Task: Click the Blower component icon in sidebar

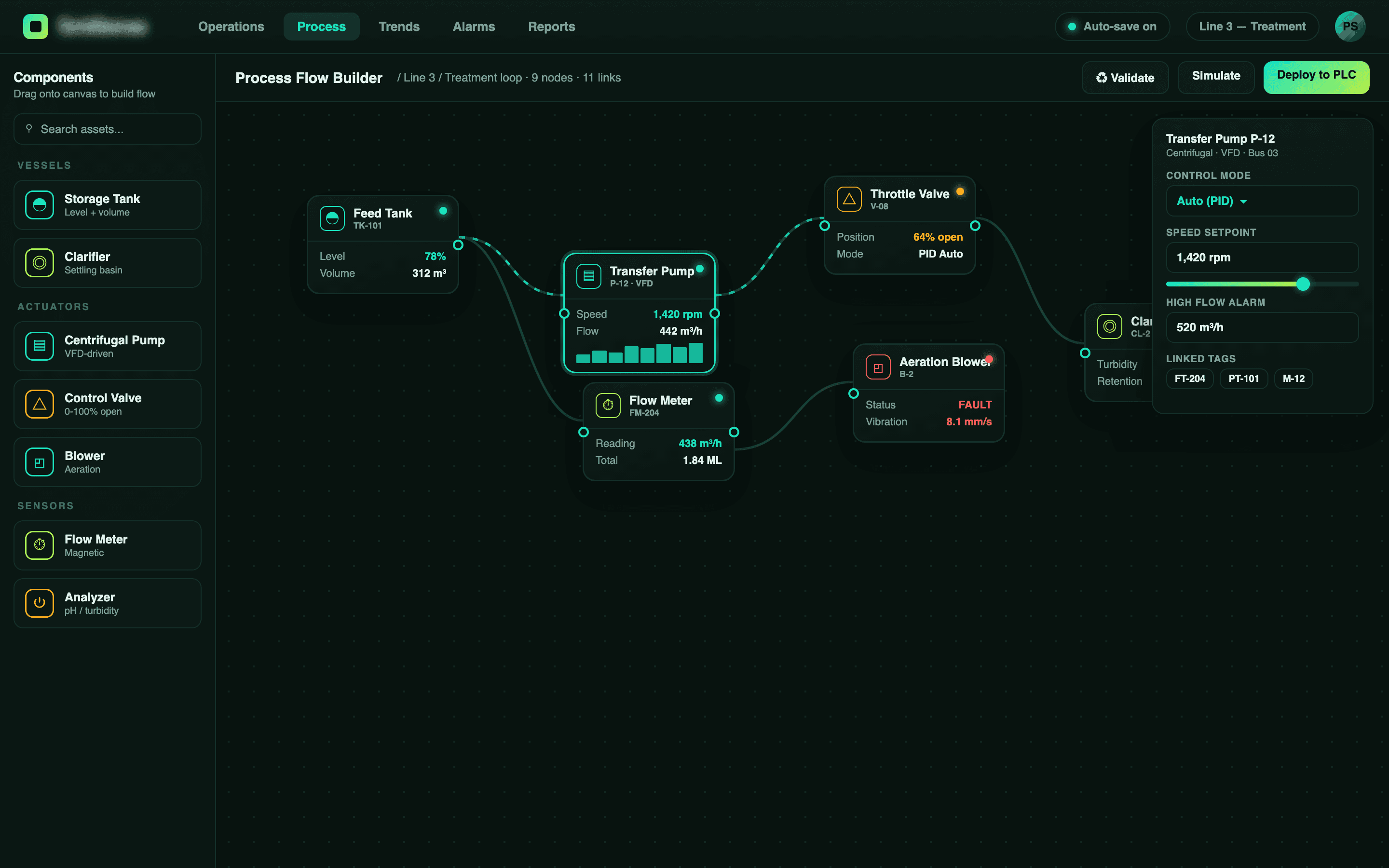Action: [40, 462]
